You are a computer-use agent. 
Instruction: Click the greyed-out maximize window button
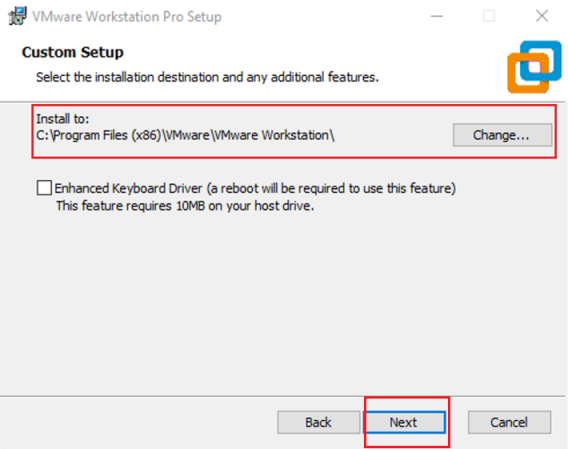tap(489, 16)
